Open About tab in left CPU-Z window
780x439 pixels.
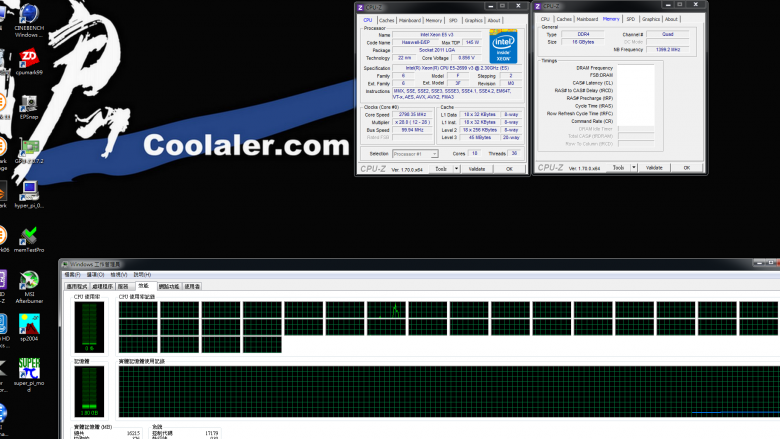493,20
